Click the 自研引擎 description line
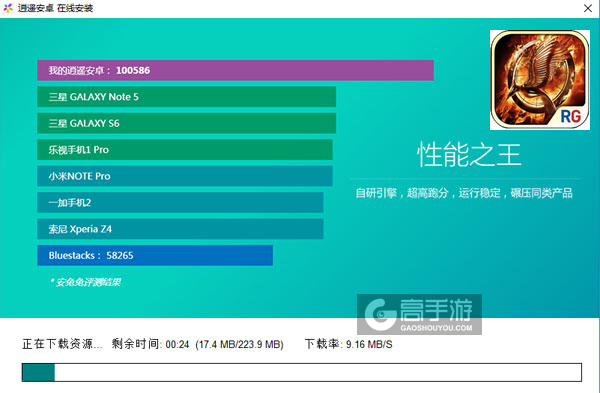Image resolution: width=600 pixels, height=393 pixels. pos(464,193)
